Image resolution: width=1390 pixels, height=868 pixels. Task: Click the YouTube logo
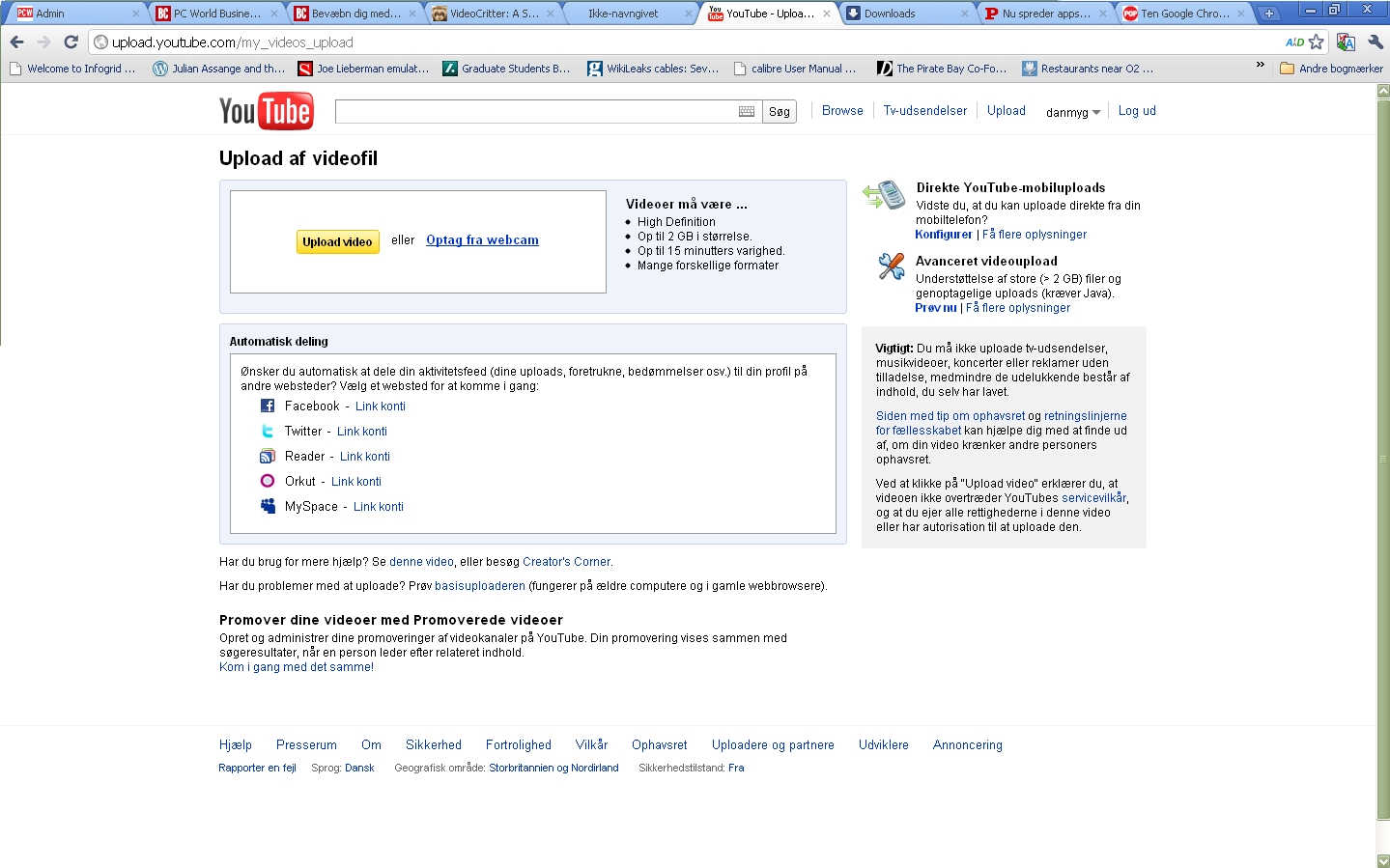coord(266,111)
